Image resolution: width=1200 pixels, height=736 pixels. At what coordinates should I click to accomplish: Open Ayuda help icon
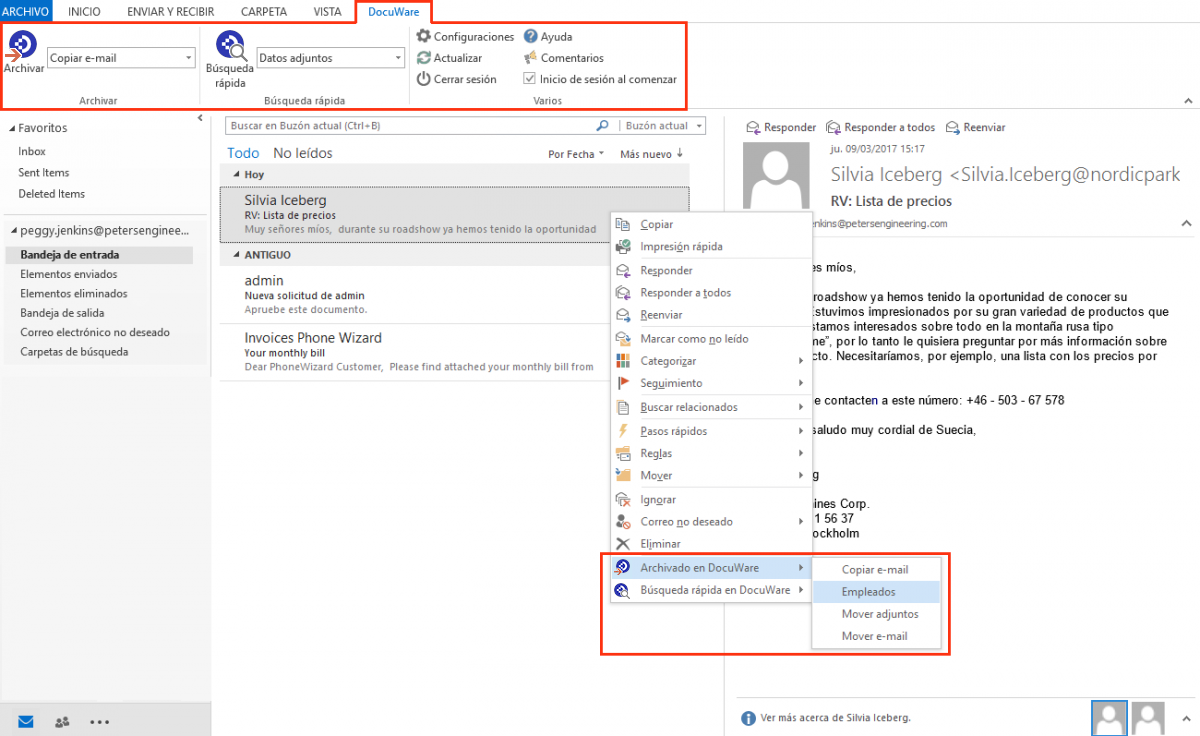click(531, 37)
